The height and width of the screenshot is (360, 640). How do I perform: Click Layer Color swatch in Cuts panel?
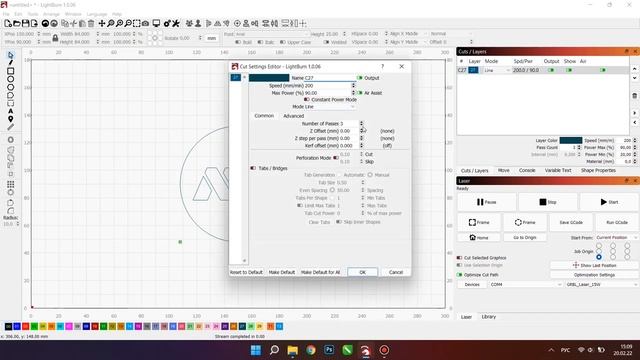(x=571, y=140)
